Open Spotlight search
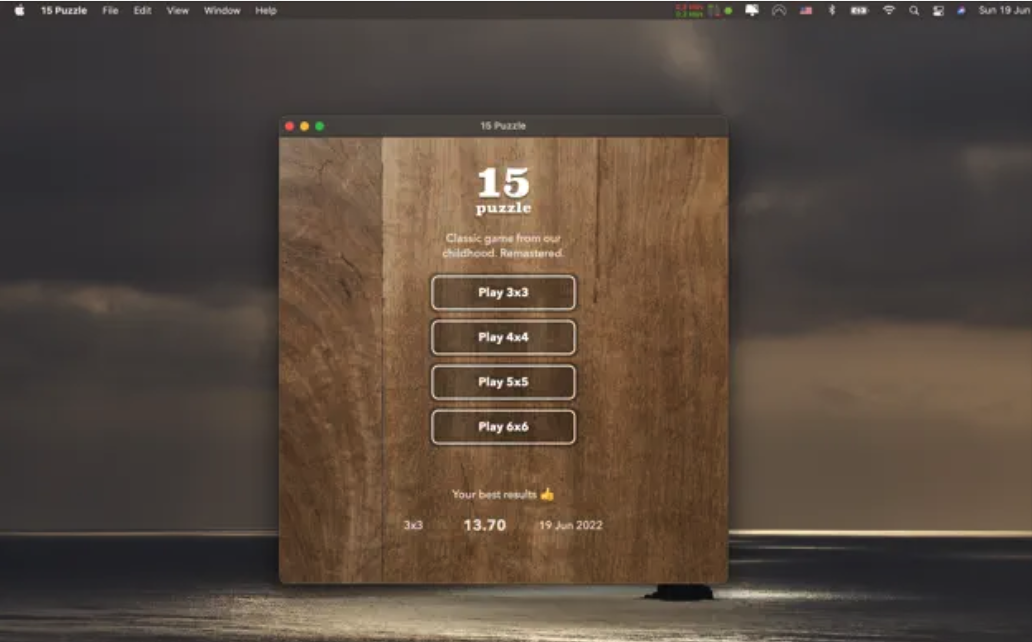The height and width of the screenshot is (642, 1032). pyautogui.click(x=912, y=11)
